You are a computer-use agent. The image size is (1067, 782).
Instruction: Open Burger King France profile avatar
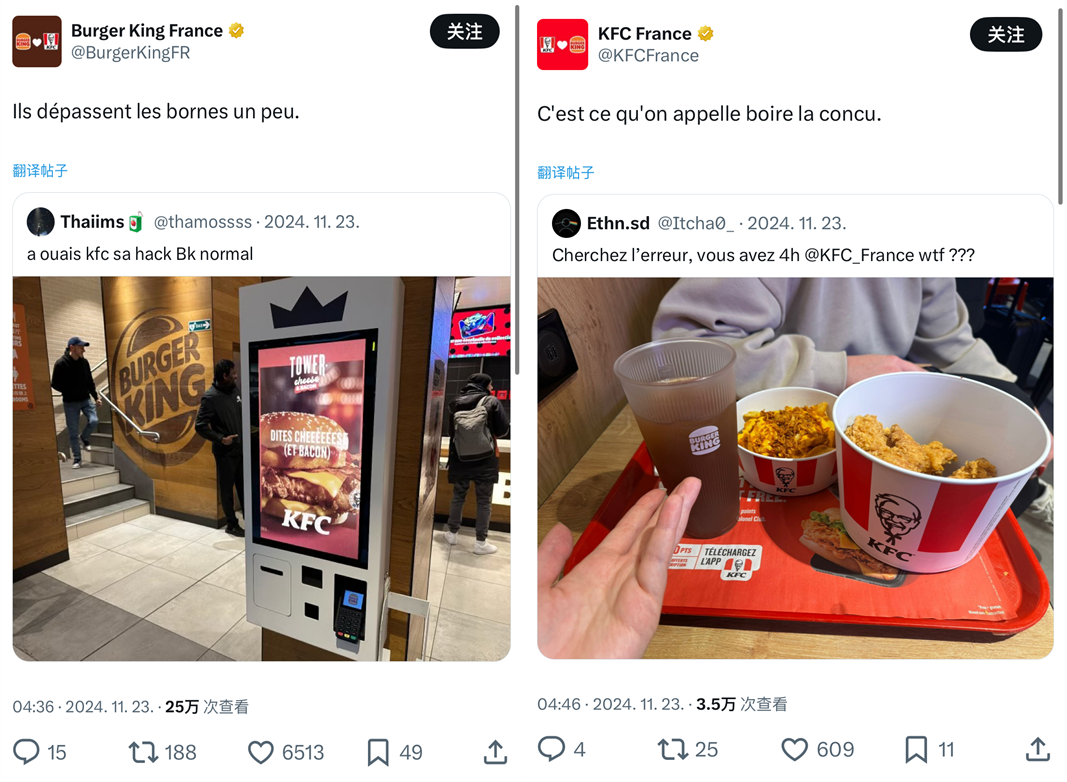coord(37,42)
